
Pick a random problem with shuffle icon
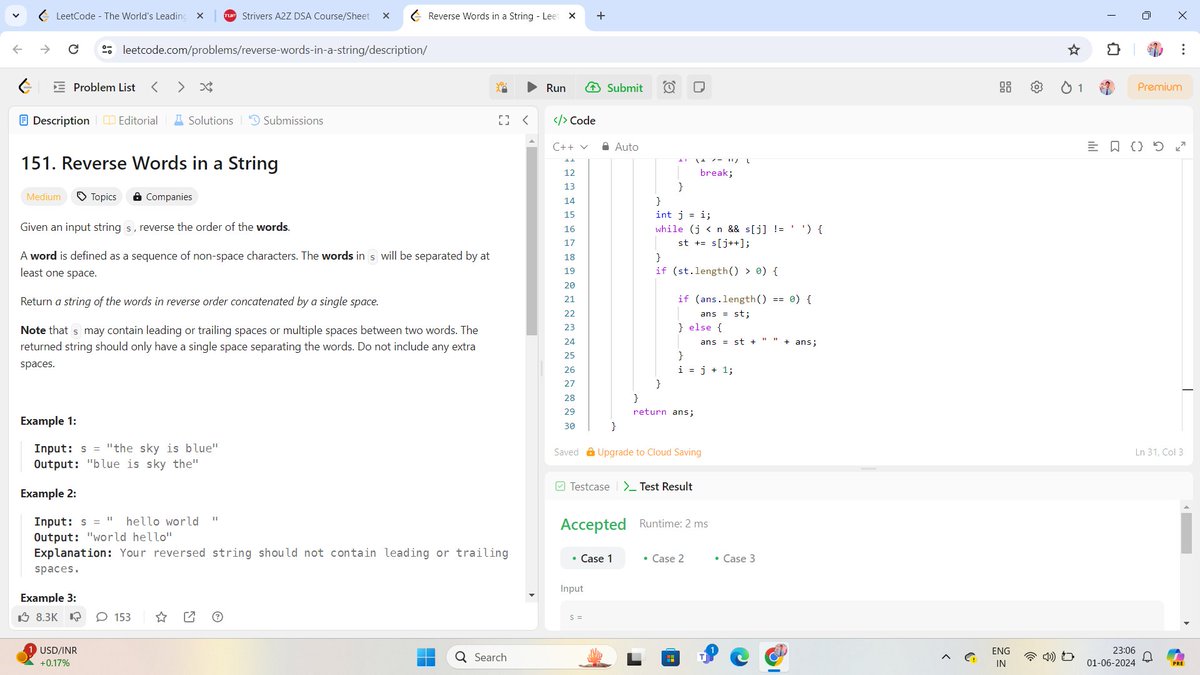click(x=206, y=87)
